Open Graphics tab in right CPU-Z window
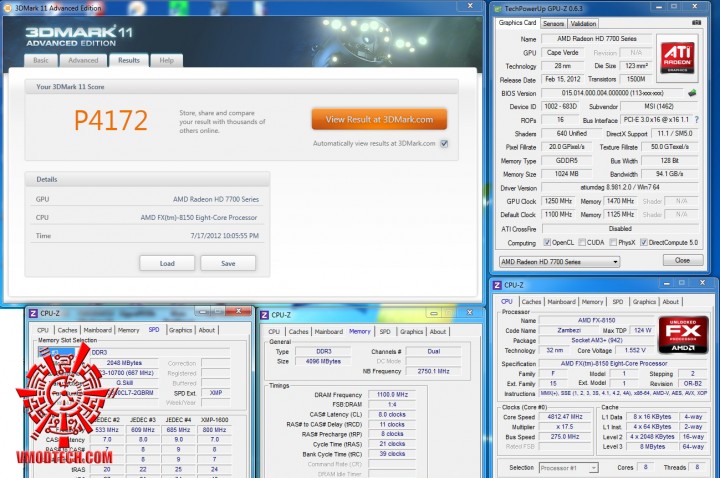The image size is (720, 478). click(644, 302)
